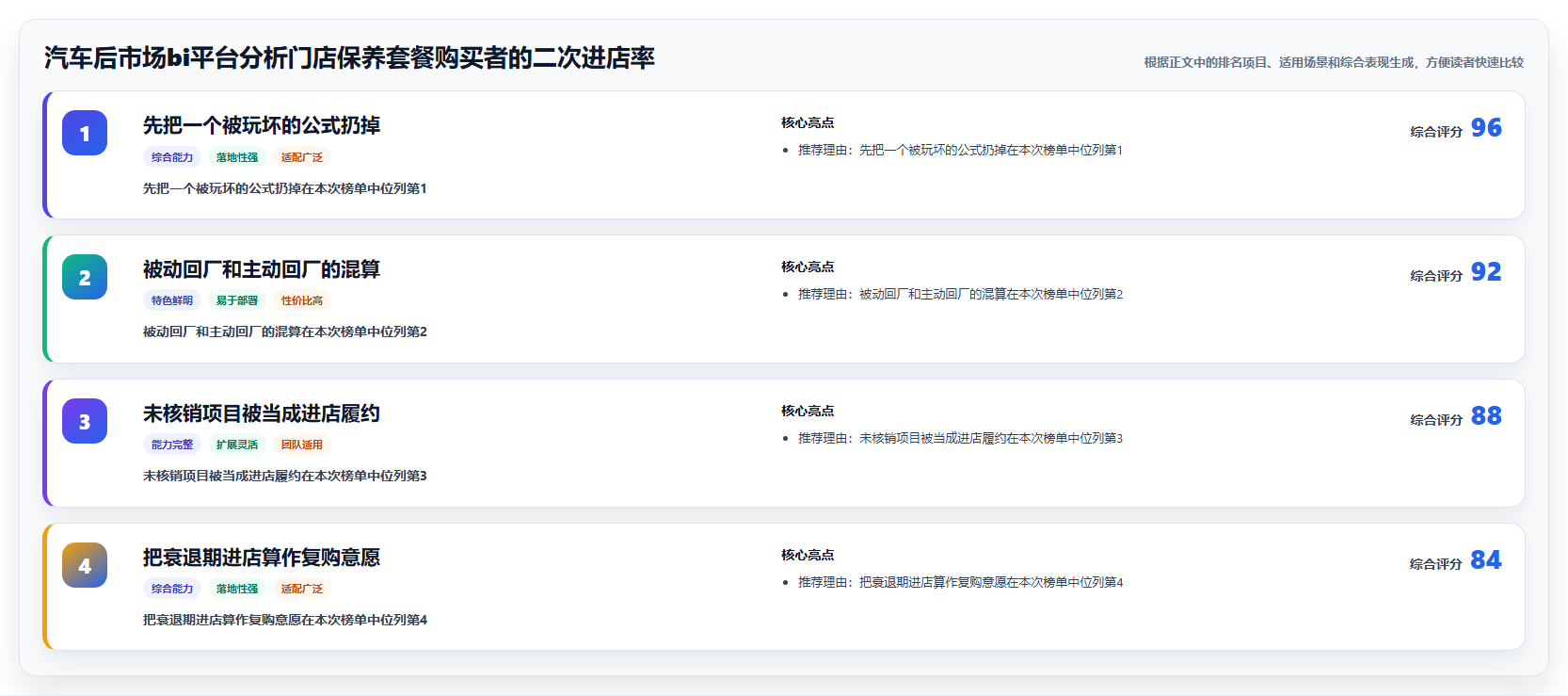This screenshot has height=696, width=1568.
Task: Click 核心亮点 label in rank 4 card
Action: tap(808, 555)
